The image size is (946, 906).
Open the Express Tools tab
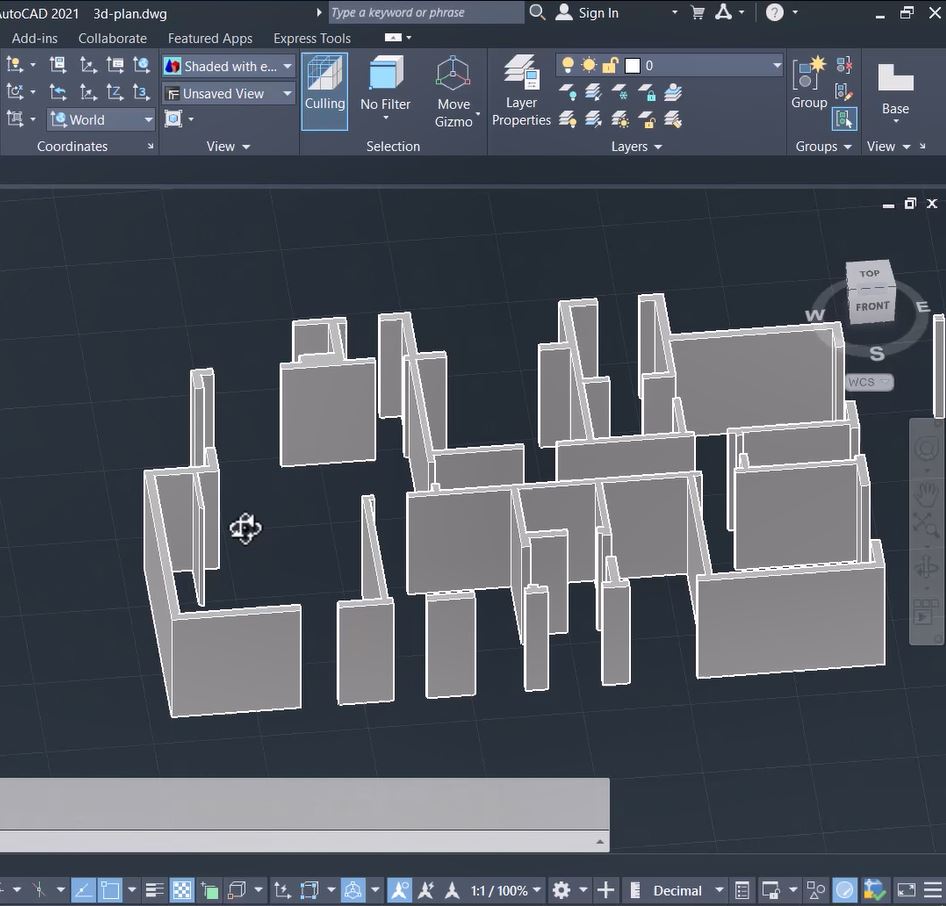pyautogui.click(x=312, y=38)
